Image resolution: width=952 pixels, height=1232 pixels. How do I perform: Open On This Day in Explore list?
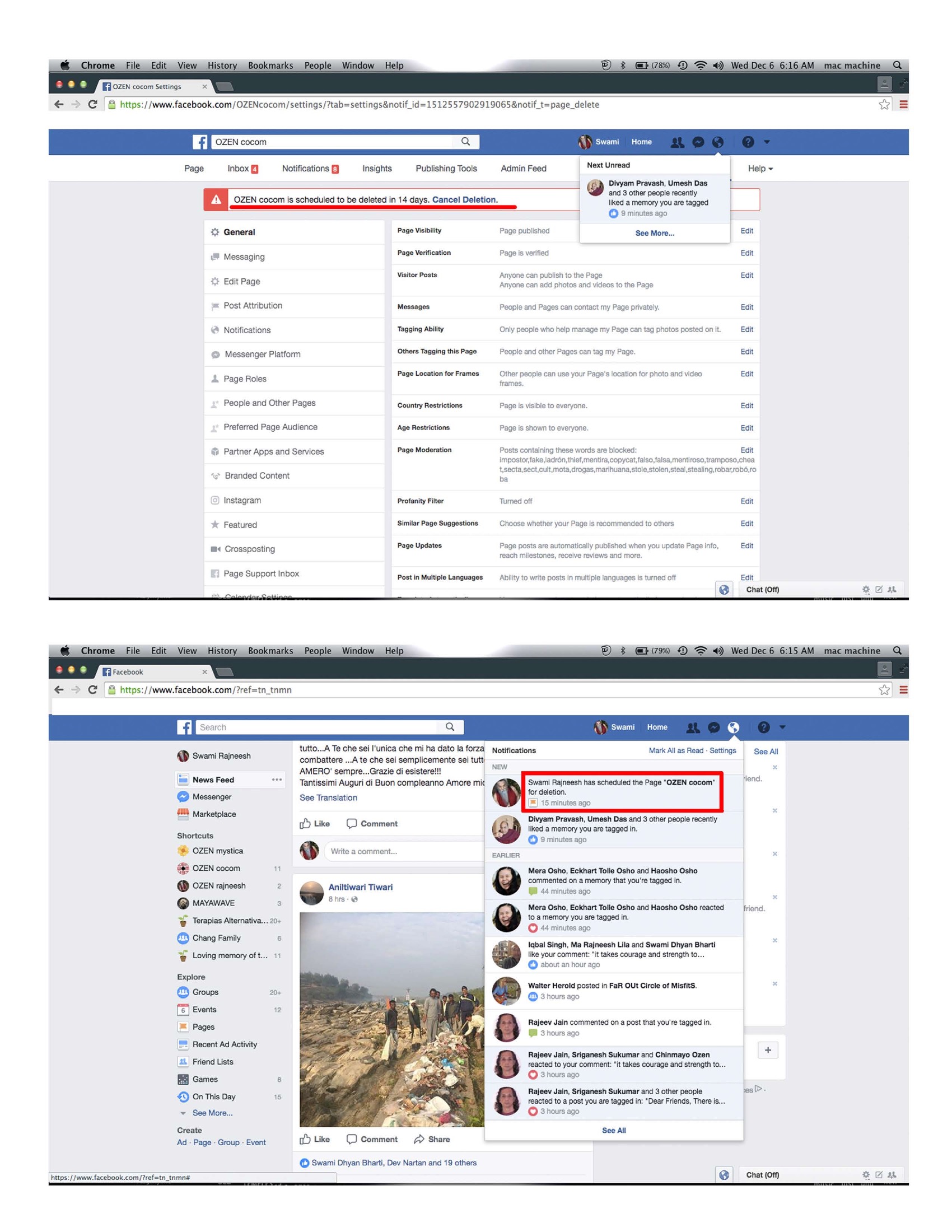[x=214, y=1097]
